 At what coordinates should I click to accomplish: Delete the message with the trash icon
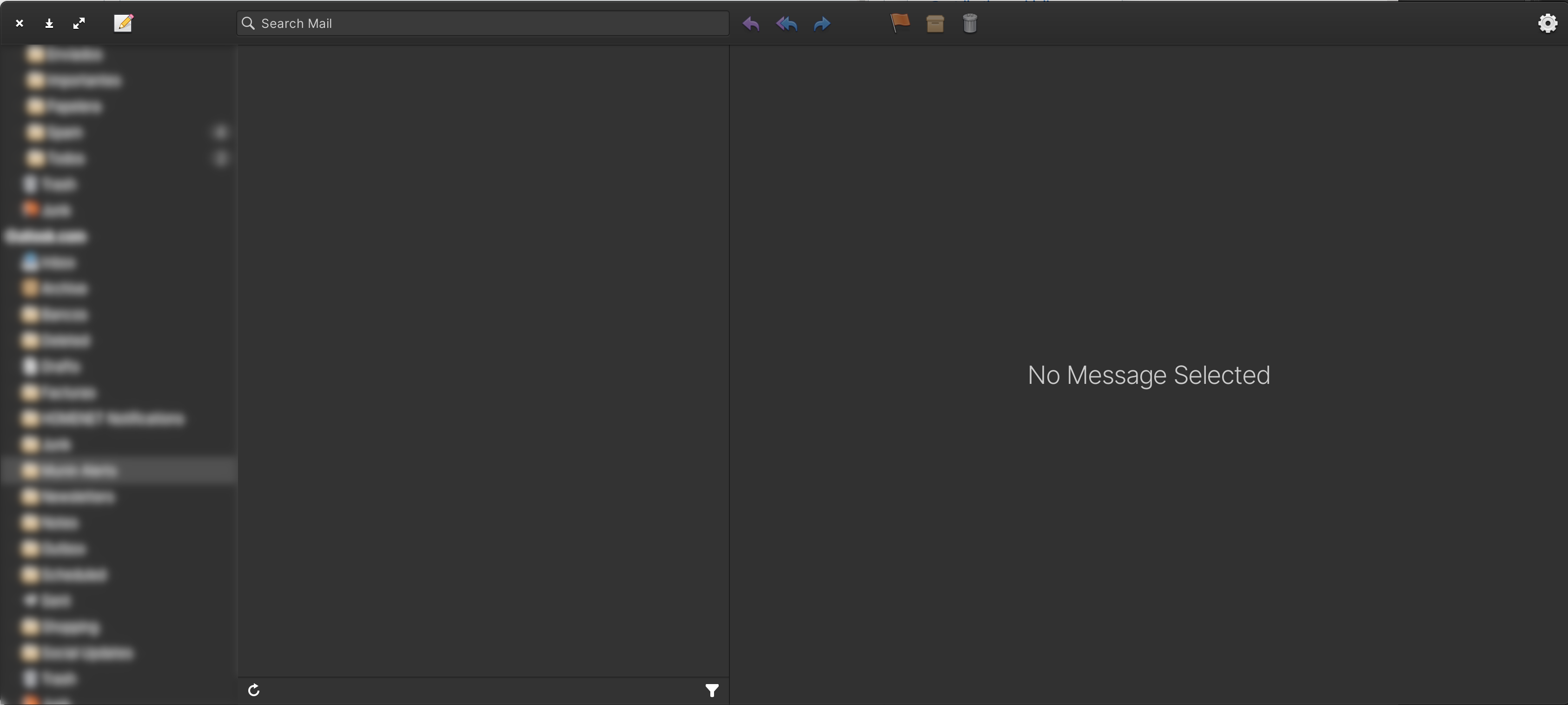coord(970,23)
